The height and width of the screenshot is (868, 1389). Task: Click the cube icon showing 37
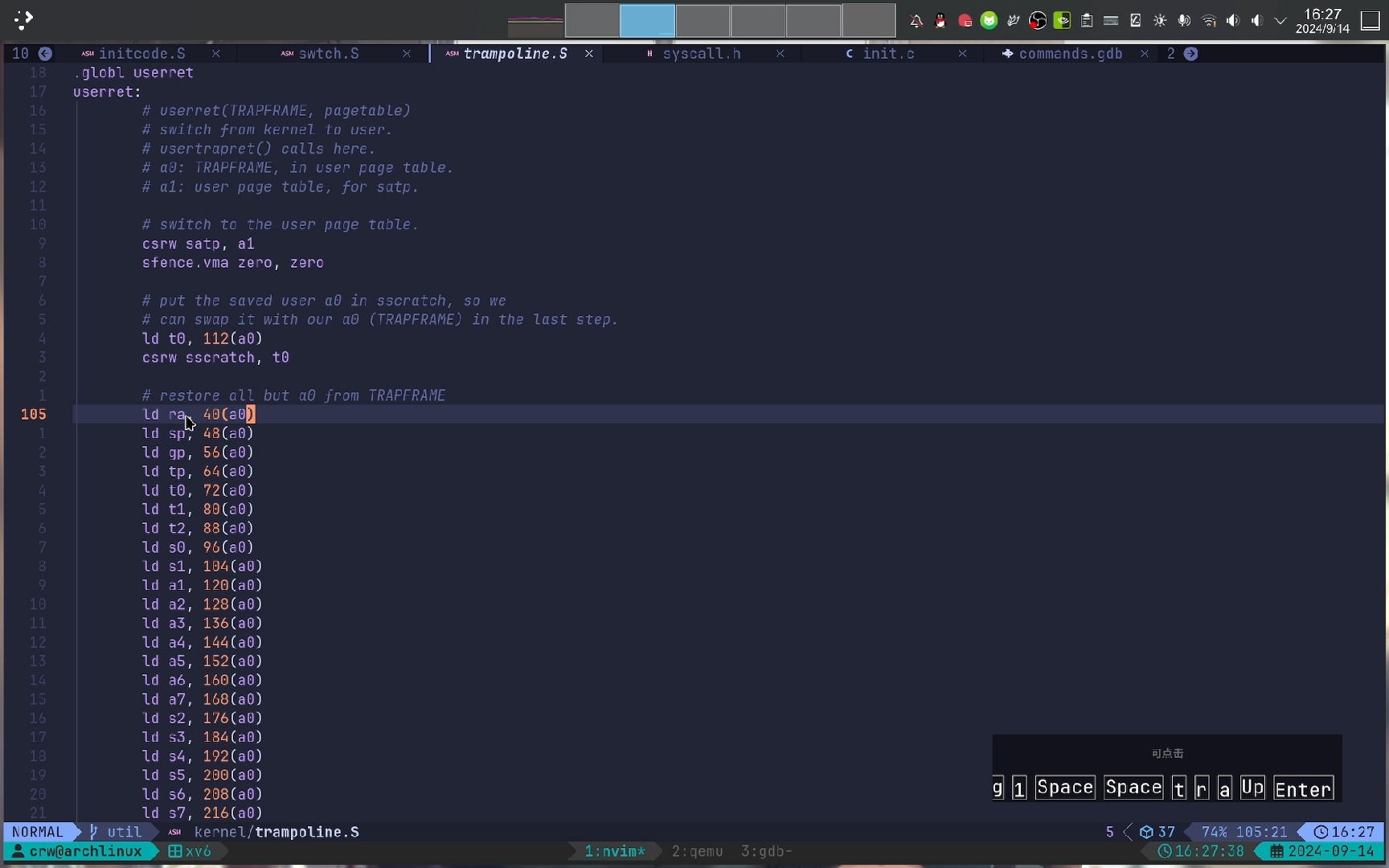1147,833
